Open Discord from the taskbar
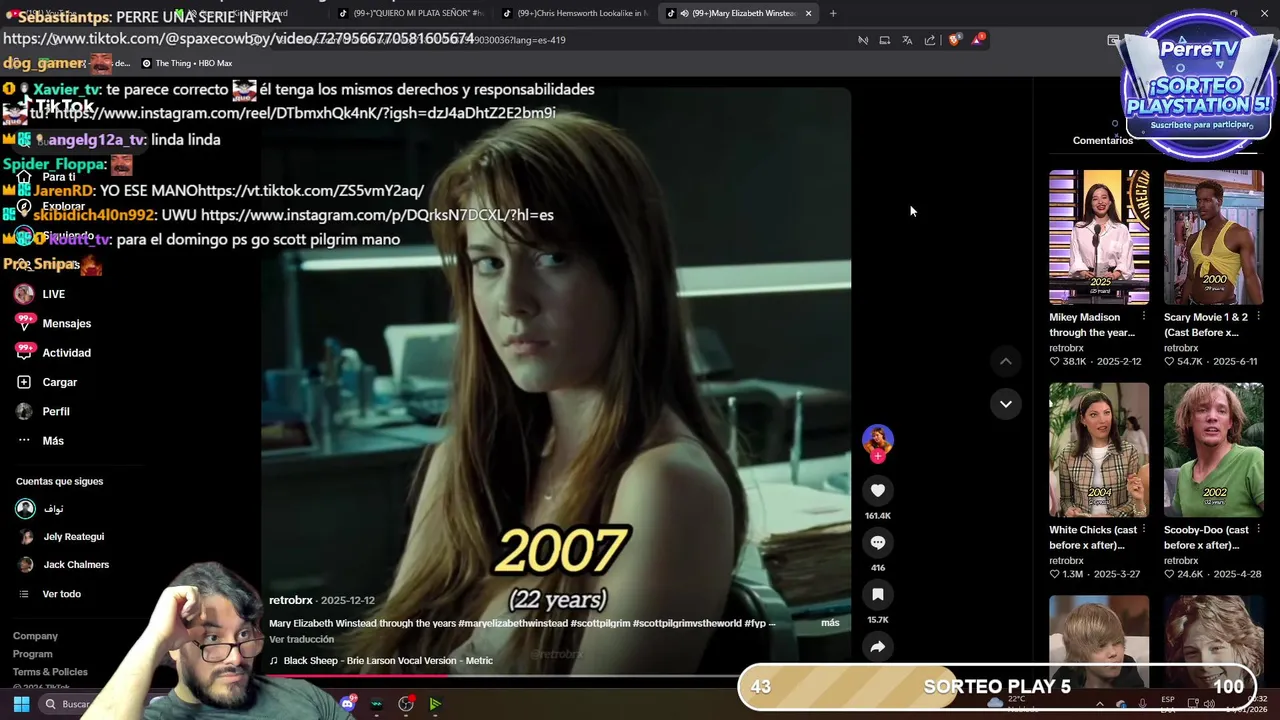Screen dimensions: 1280x720 tap(347, 704)
